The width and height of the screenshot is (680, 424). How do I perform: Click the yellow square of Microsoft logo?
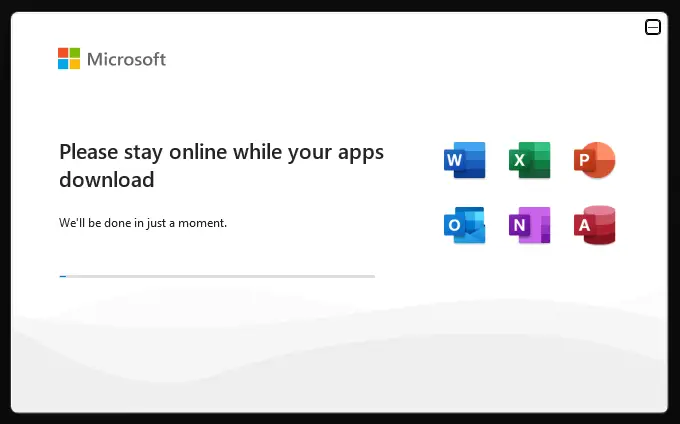(x=75, y=64)
